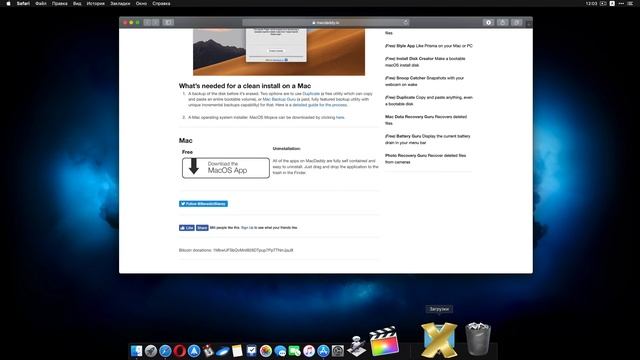The width and height of the screenshot is (640, 360).
Task: Click the Download the MacOS App button
Action: [226, 168]
